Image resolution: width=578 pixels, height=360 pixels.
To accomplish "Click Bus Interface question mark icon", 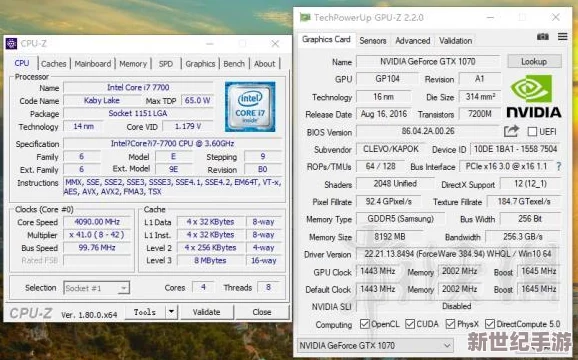I will [x=559, y=167].
